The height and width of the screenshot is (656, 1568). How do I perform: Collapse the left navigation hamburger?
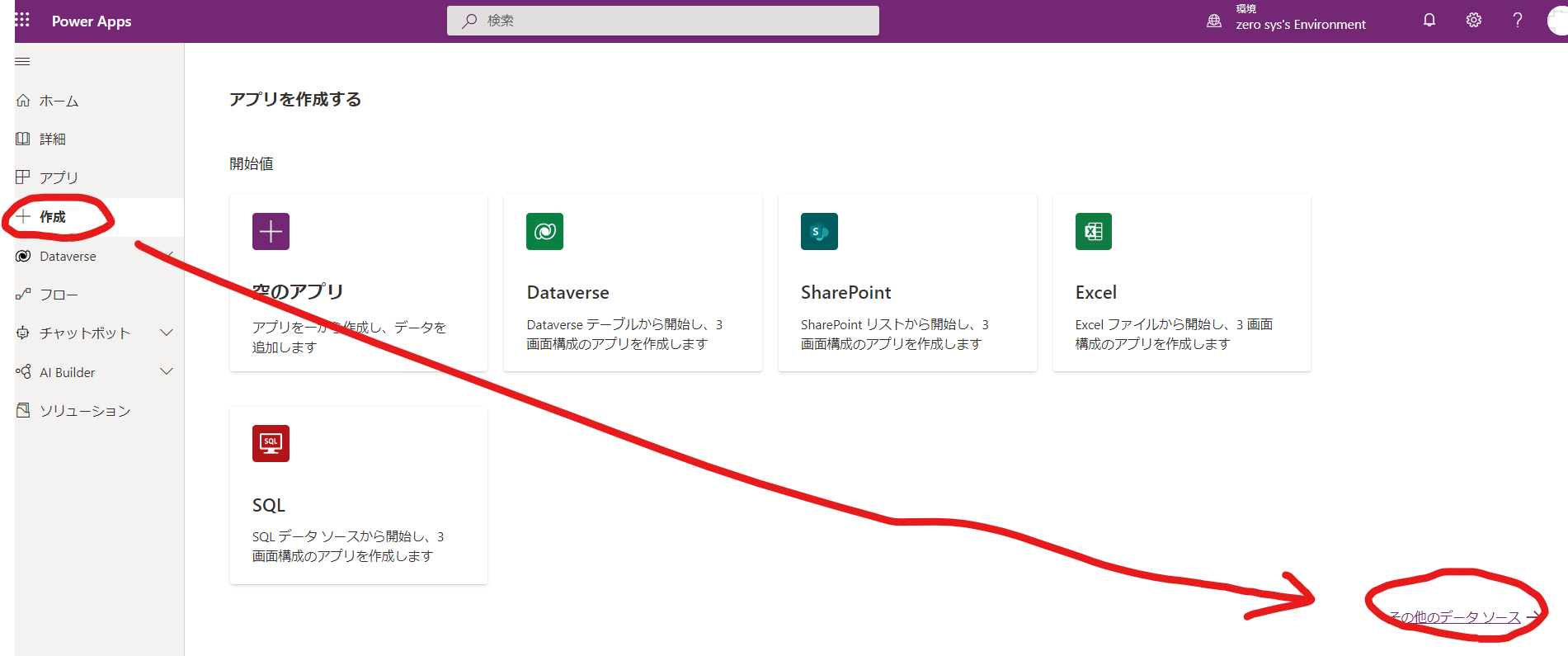(23, 61)
